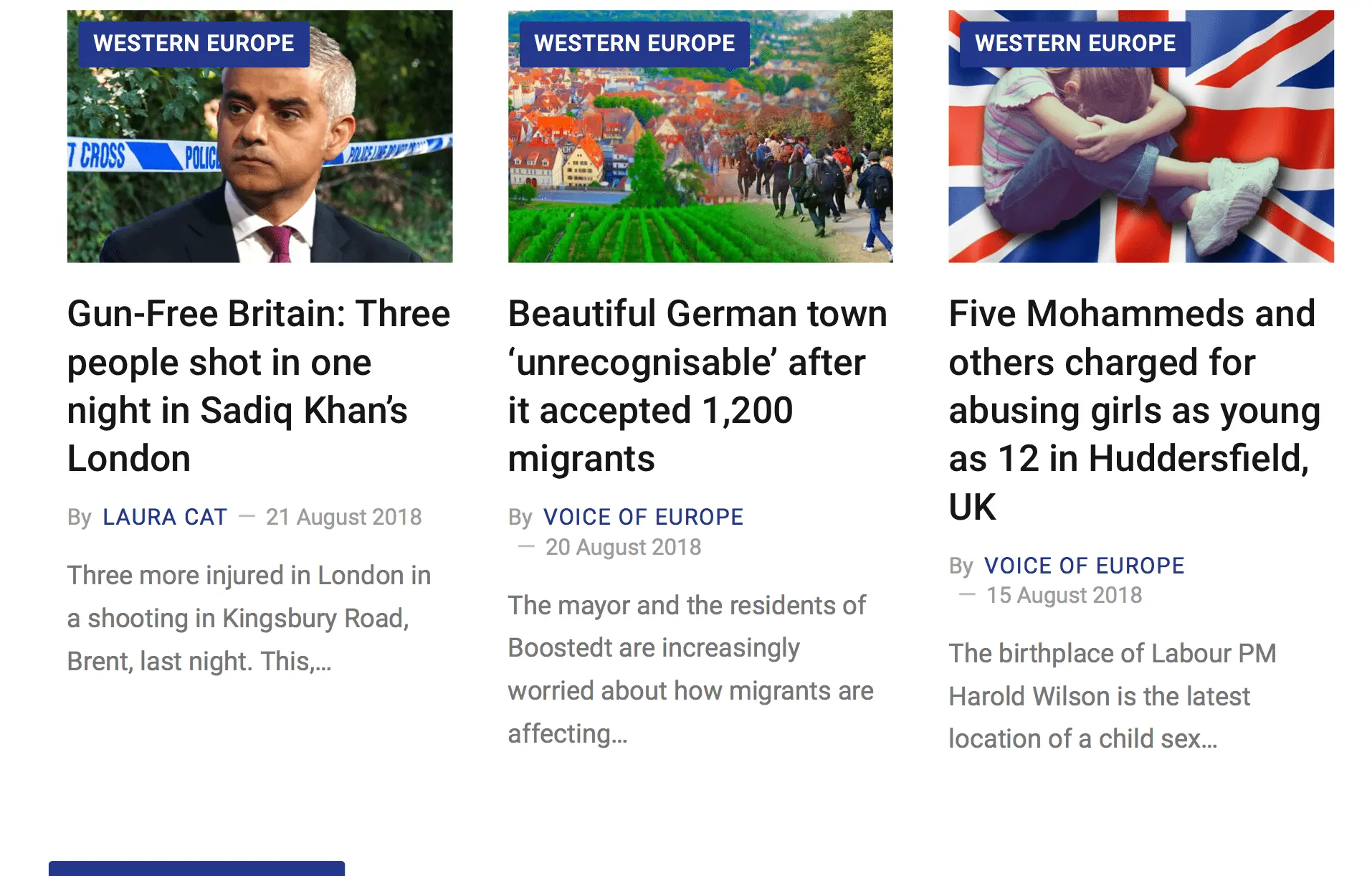View author Laura Cat's profile
The height and width of the screenshot is (876, 1372).
[165, 517]
